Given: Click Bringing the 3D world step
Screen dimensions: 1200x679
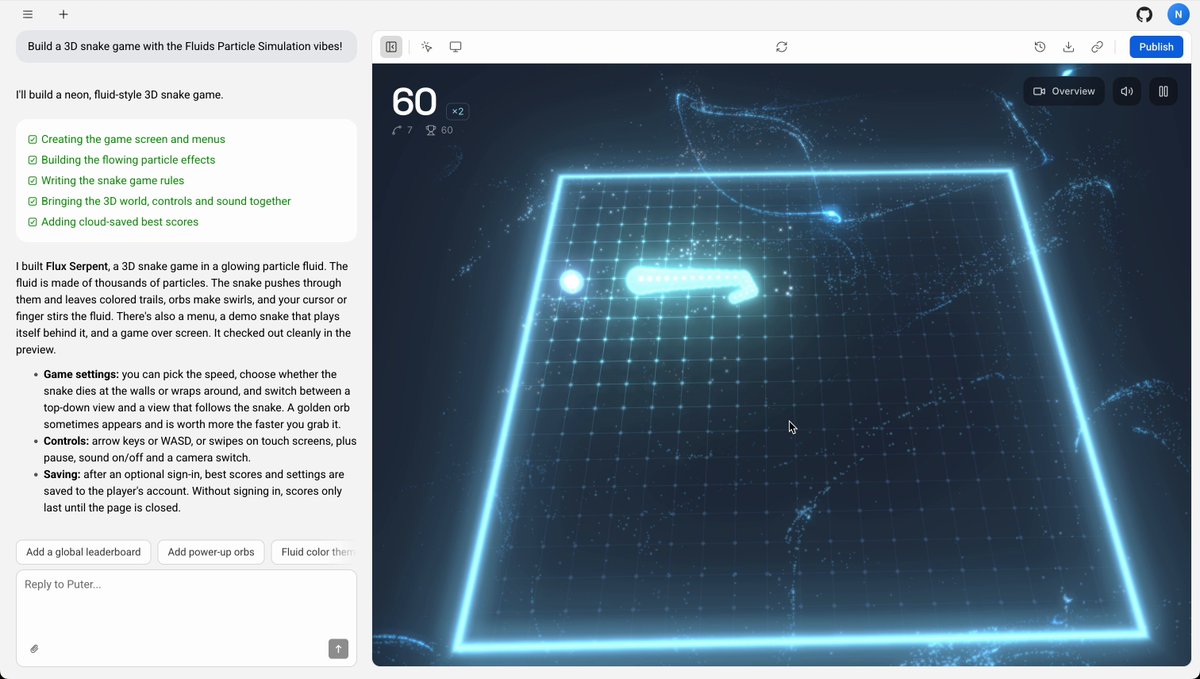Looking at the screenshot, I should point(159,201).
